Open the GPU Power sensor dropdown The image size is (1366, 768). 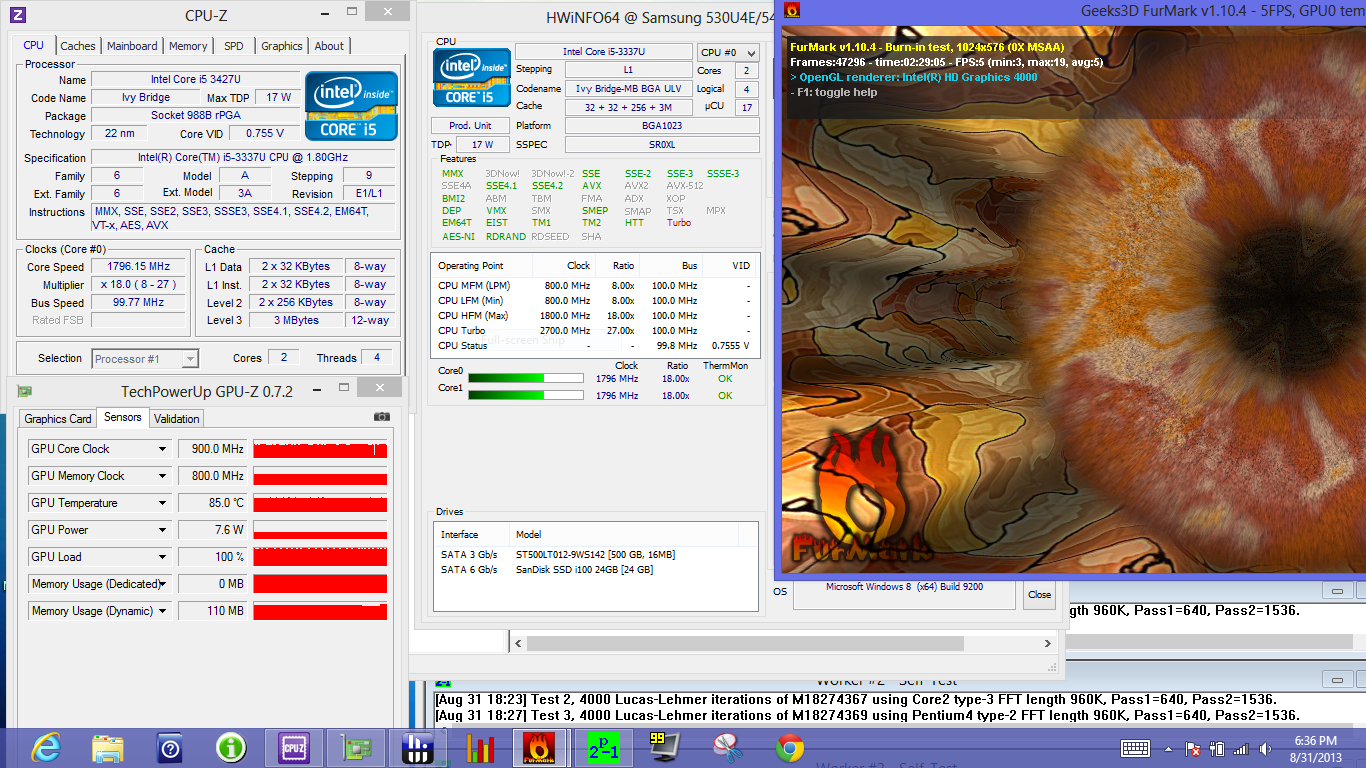click(163, 530)
